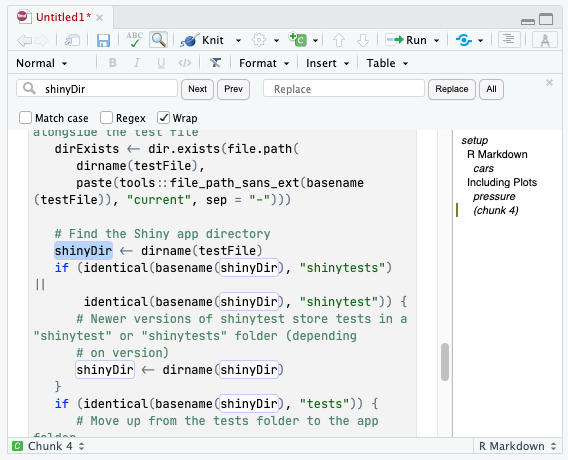568x460 pixels.
Task: Open the Table menu
Action: (387, 63)
